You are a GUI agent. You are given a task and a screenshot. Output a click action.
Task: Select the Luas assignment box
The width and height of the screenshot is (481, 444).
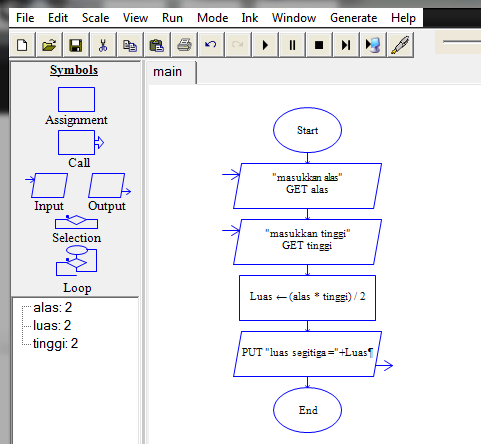307,298
